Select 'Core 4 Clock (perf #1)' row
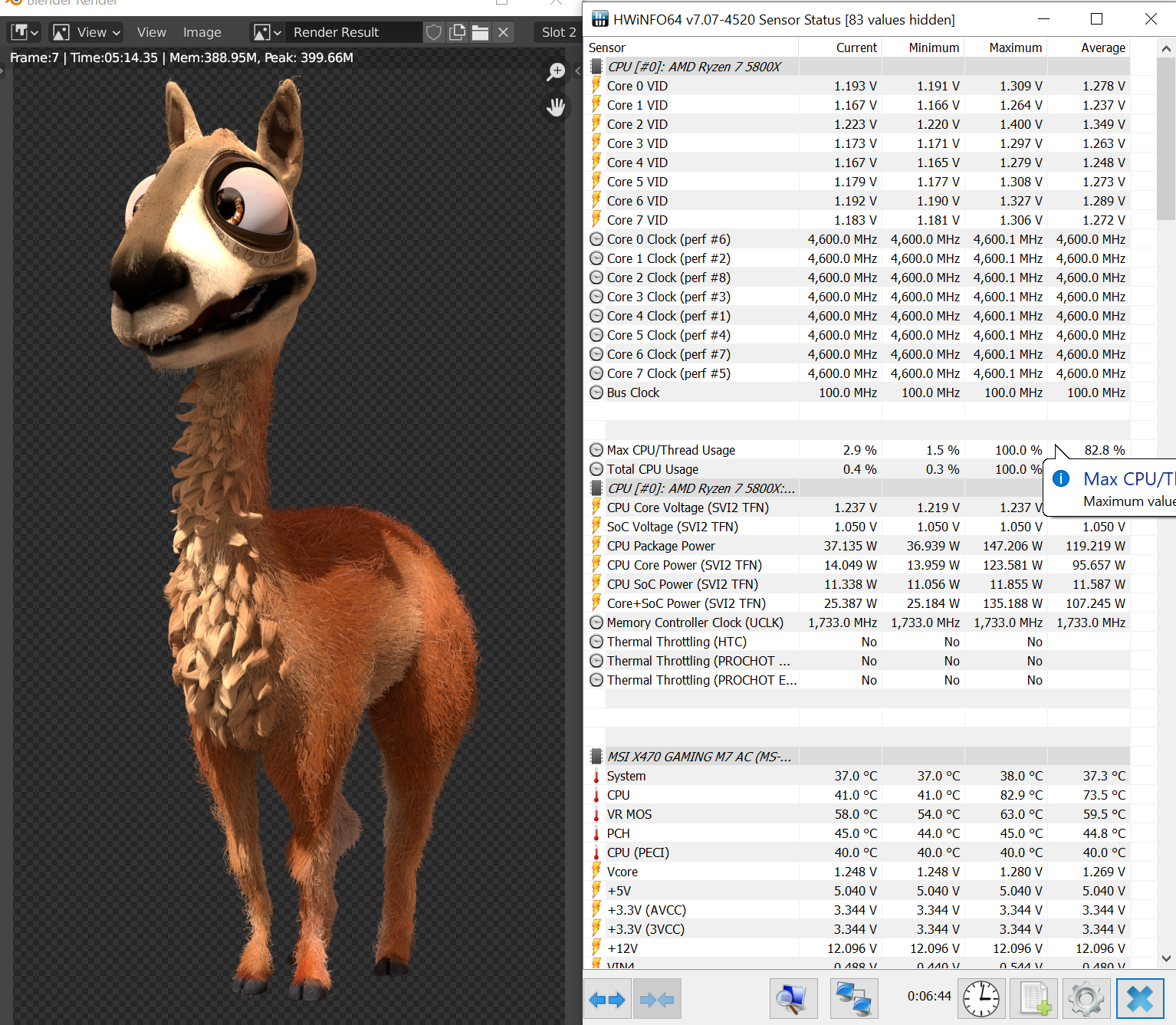The width and height of the screenshot is (1176, 1025). click(x=857, y=316)
